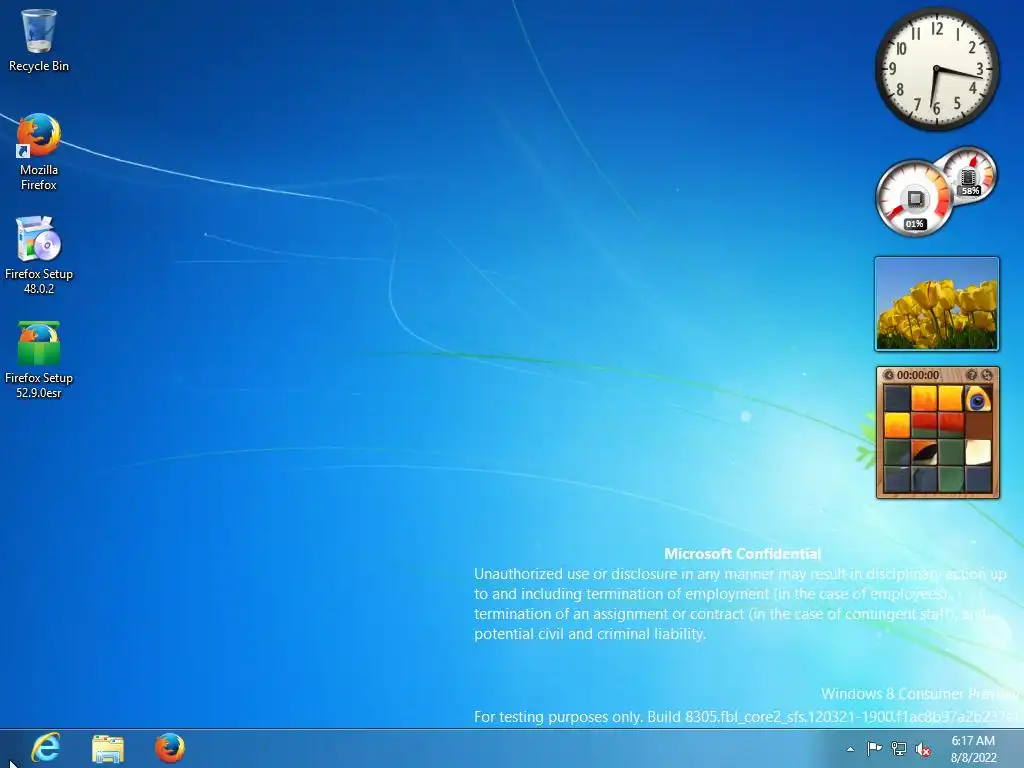
Task: Click the toucan eye puzzle tile
Action: [978, 398]
